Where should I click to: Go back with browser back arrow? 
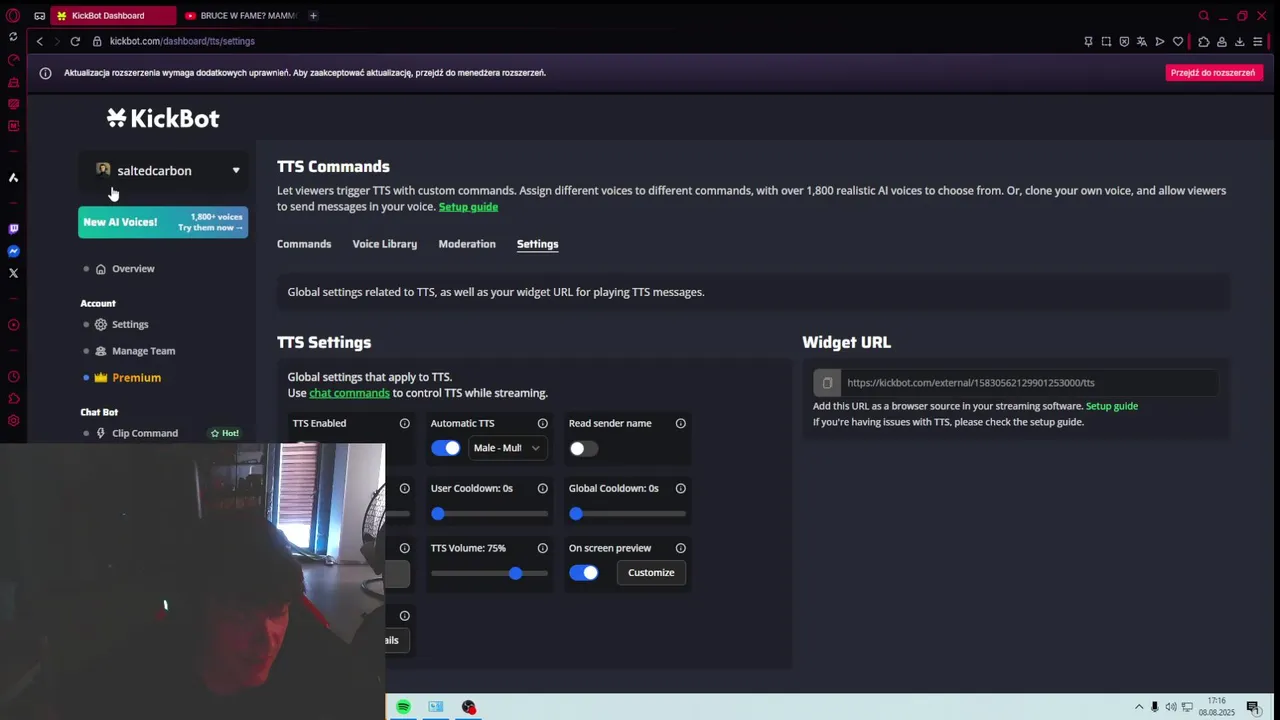(x=40, y=41)
